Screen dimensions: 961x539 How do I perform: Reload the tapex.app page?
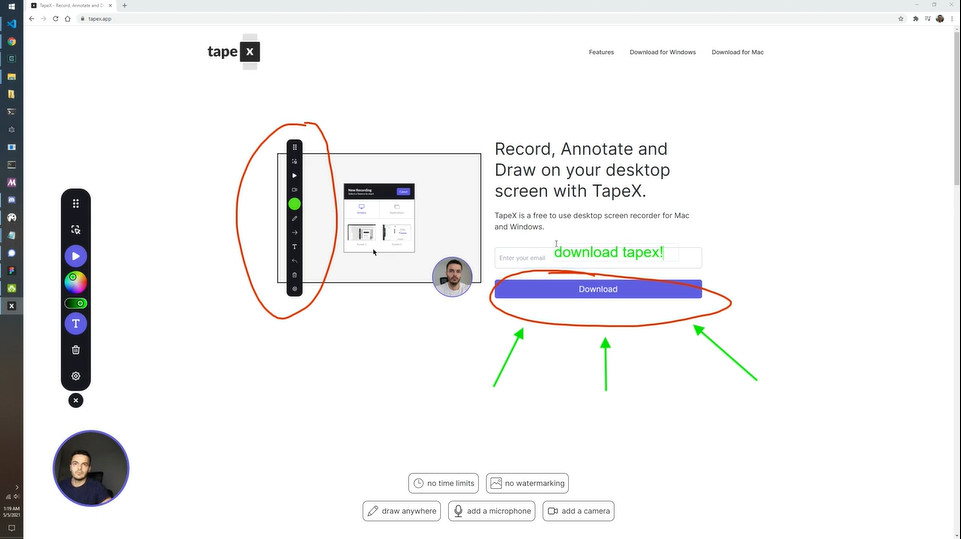55,18
